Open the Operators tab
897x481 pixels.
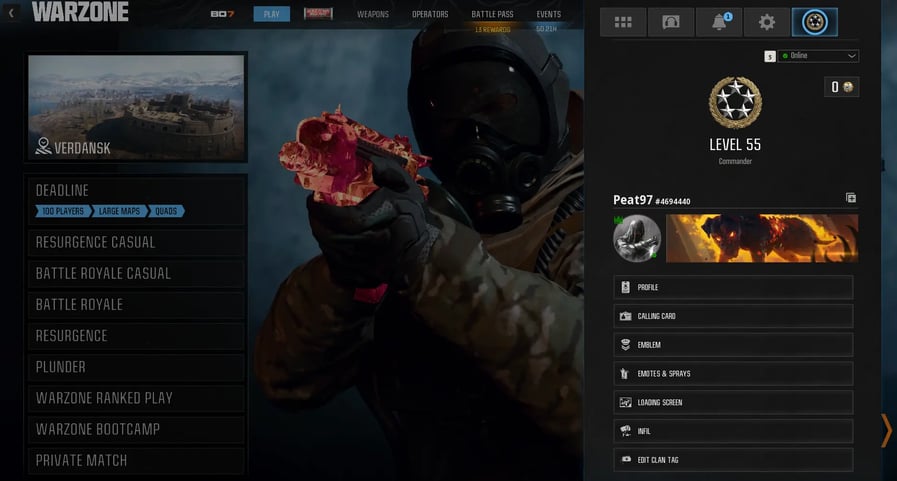[430, 14]
